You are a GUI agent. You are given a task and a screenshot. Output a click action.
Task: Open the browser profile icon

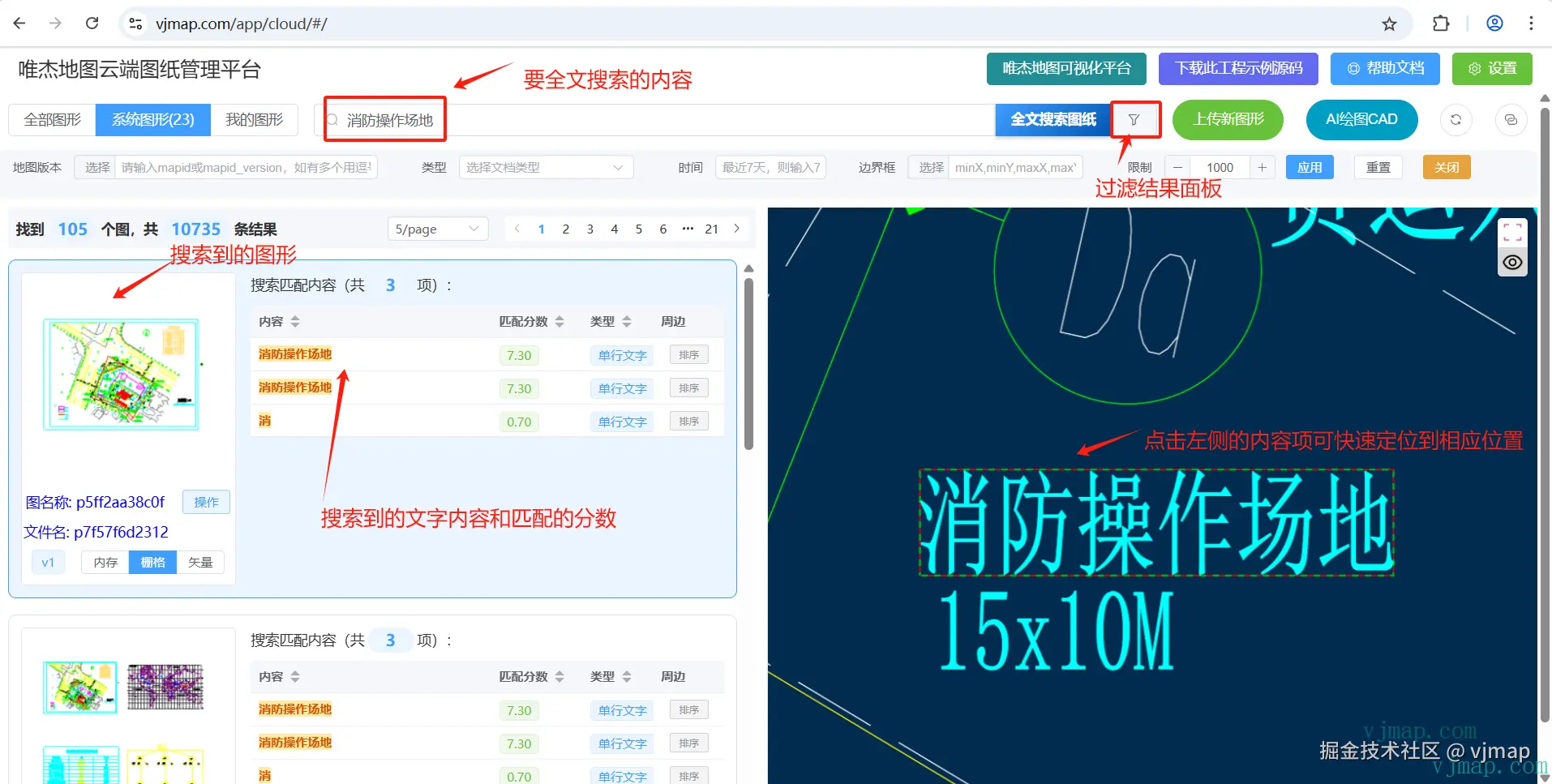(1494, 24)
